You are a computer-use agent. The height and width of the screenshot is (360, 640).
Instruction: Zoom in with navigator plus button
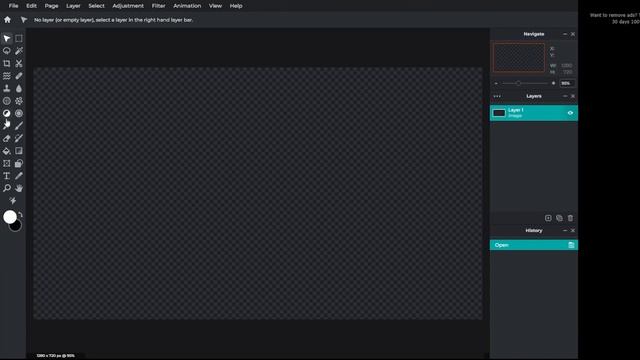[553, 83]
